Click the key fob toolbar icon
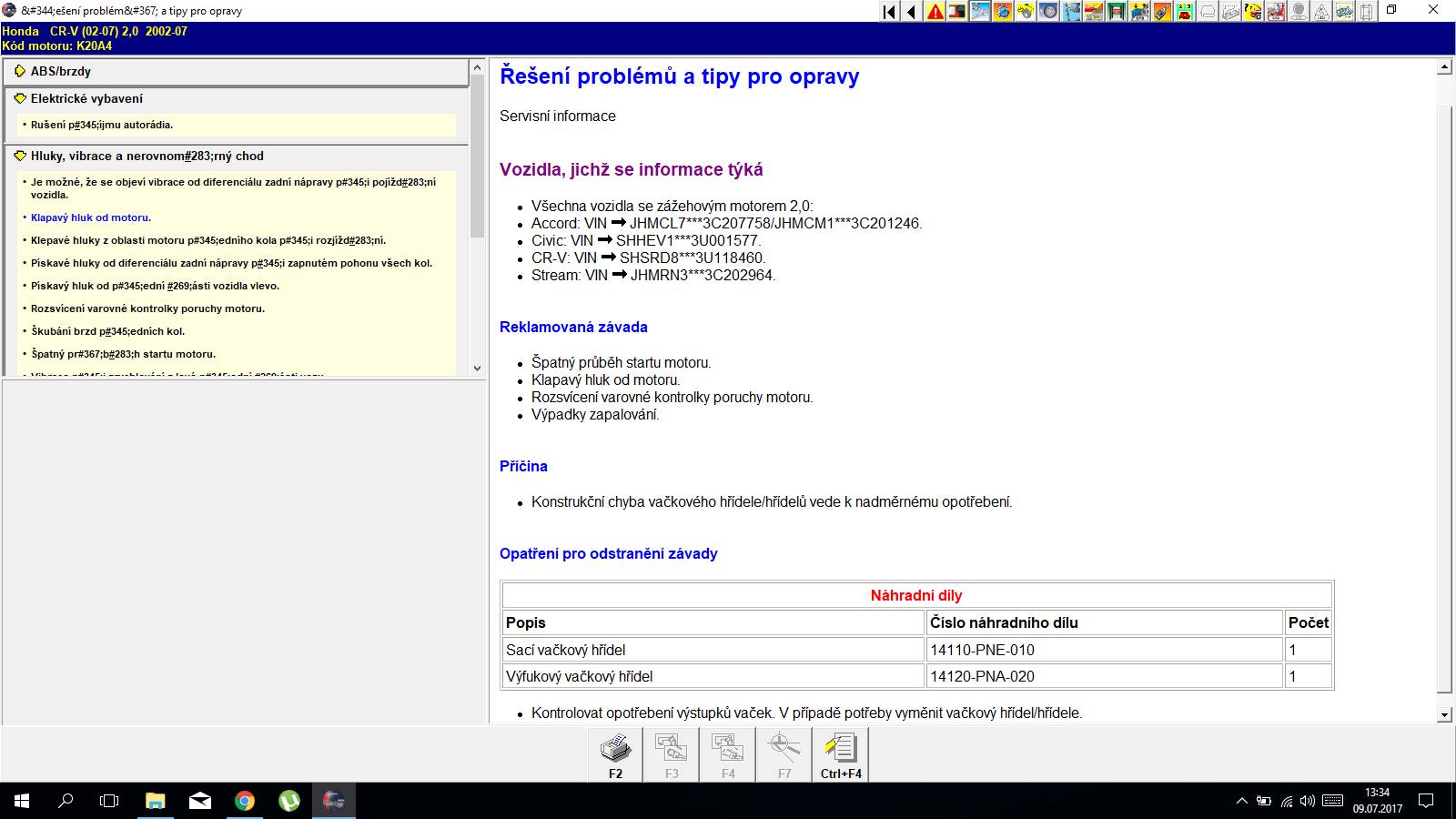Screen dimensions: 1456x819 tap(1162, 12)
